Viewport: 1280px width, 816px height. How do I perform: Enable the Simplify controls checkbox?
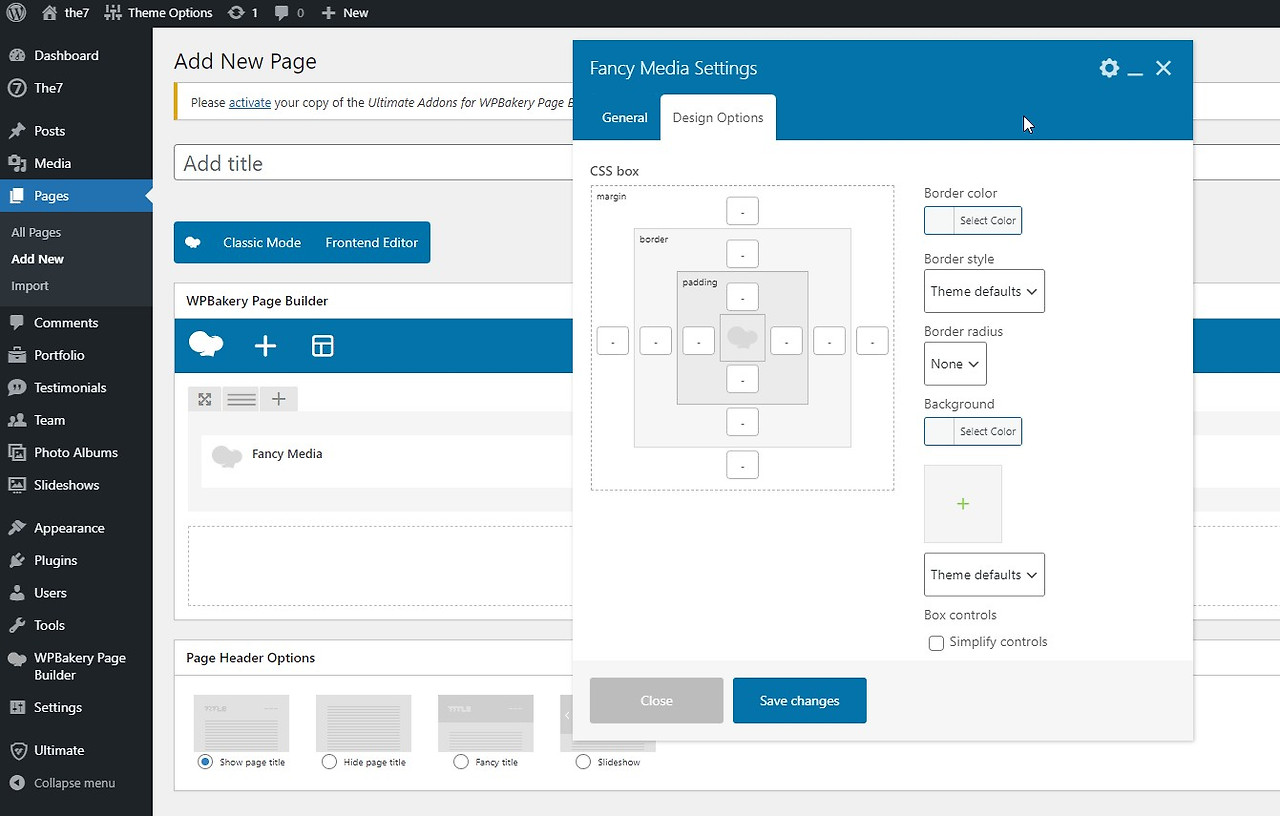tap(936, 643)
